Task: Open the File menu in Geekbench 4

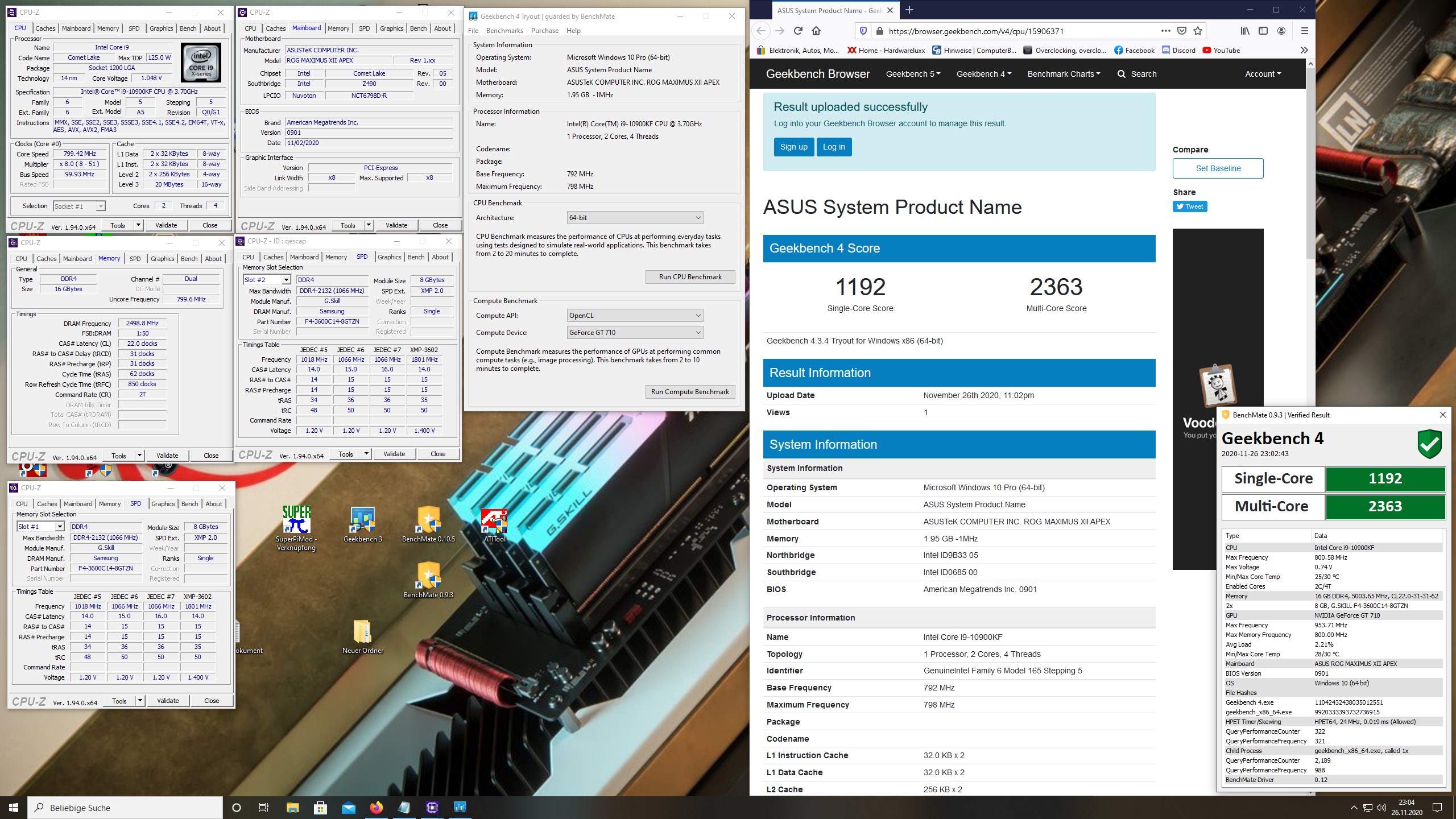Action: 473,31
